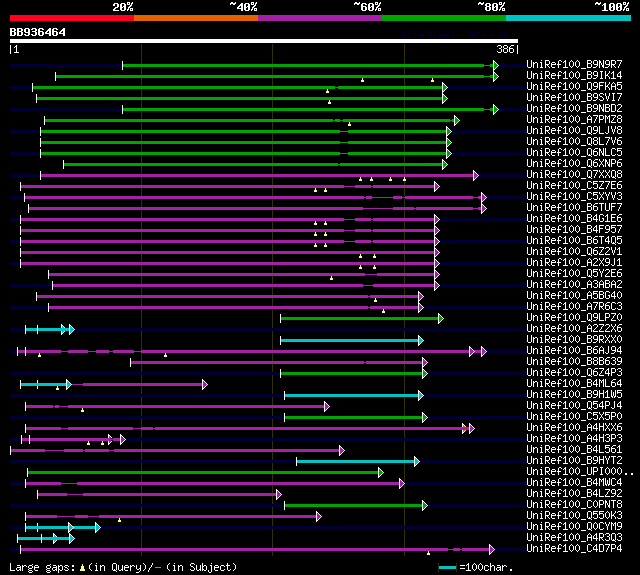
Task: Pick the UniRef100_B8B639 entry
Action: tap(574, 362)
